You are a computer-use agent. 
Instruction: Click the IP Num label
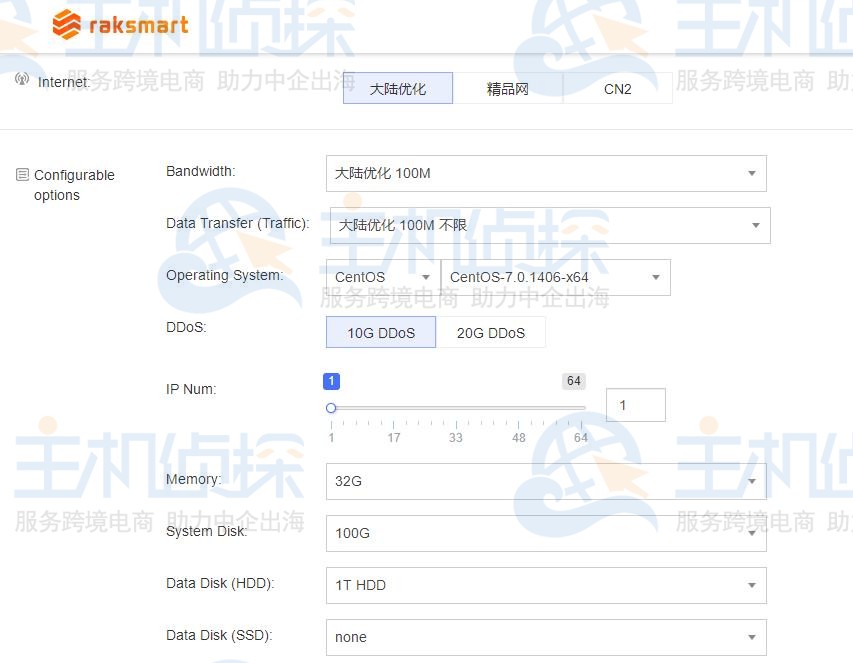coord(191,389)
